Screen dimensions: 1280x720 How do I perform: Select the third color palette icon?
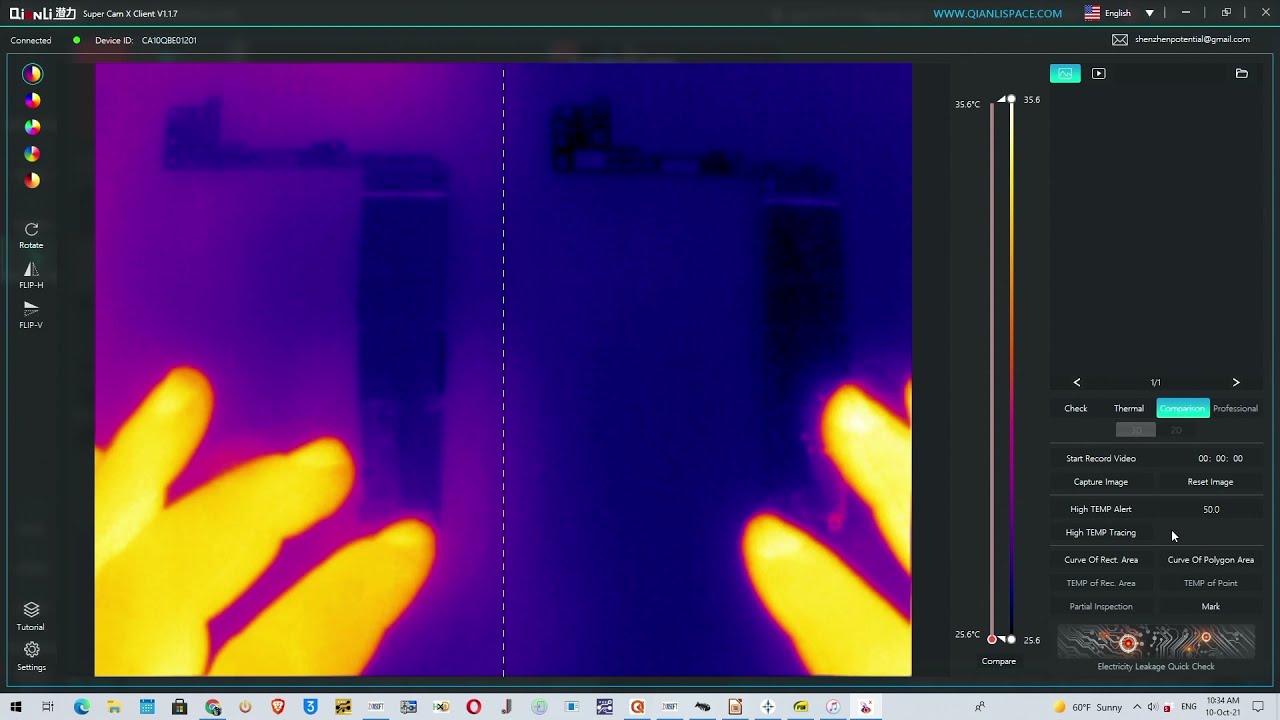coord(32,127)
